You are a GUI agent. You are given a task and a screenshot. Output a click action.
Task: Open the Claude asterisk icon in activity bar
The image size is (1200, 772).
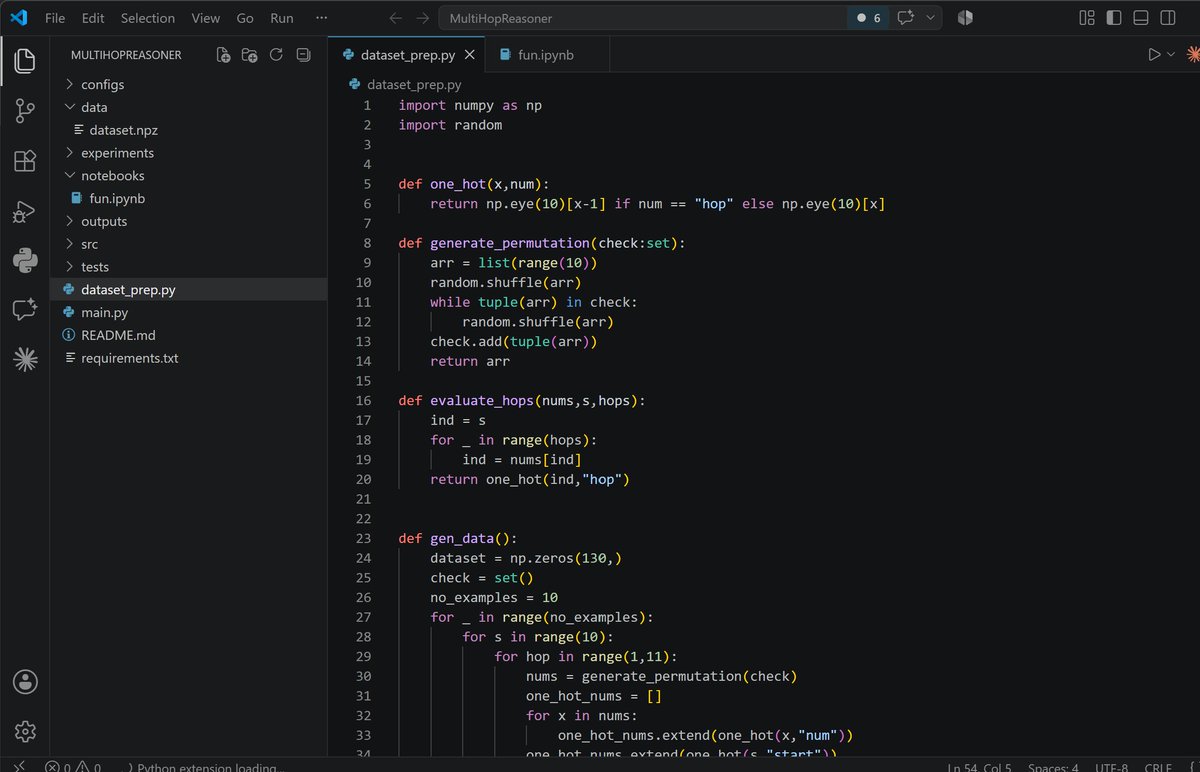click(x=25, y=361)
